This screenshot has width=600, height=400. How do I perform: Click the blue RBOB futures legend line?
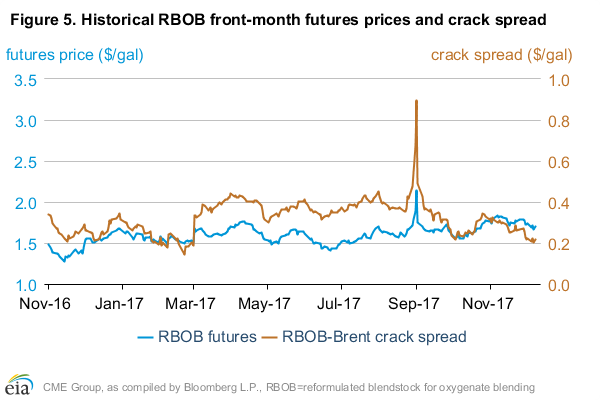tap(147, 336)
